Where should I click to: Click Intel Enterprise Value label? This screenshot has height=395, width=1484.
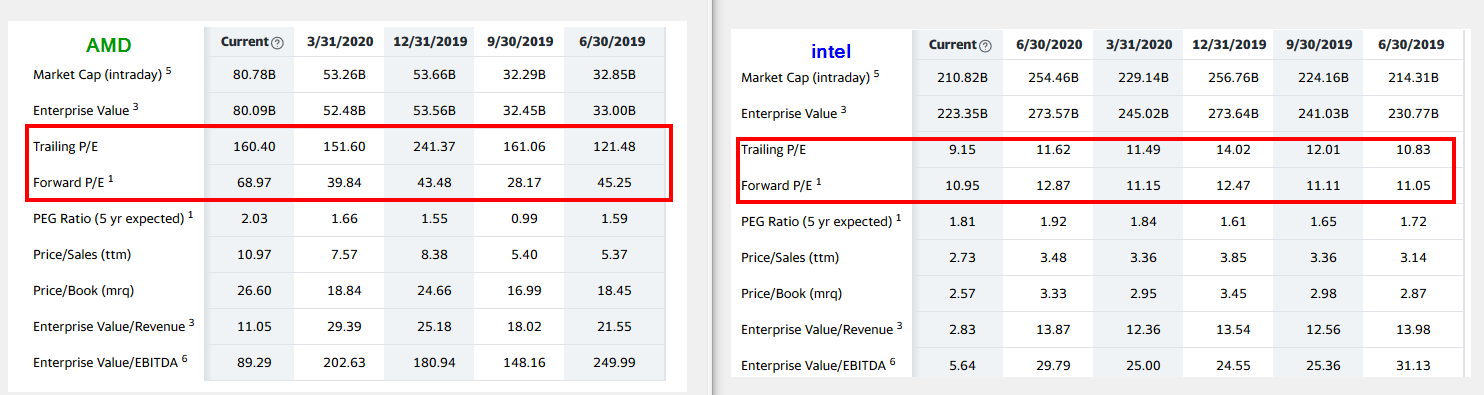pos(793,113)
